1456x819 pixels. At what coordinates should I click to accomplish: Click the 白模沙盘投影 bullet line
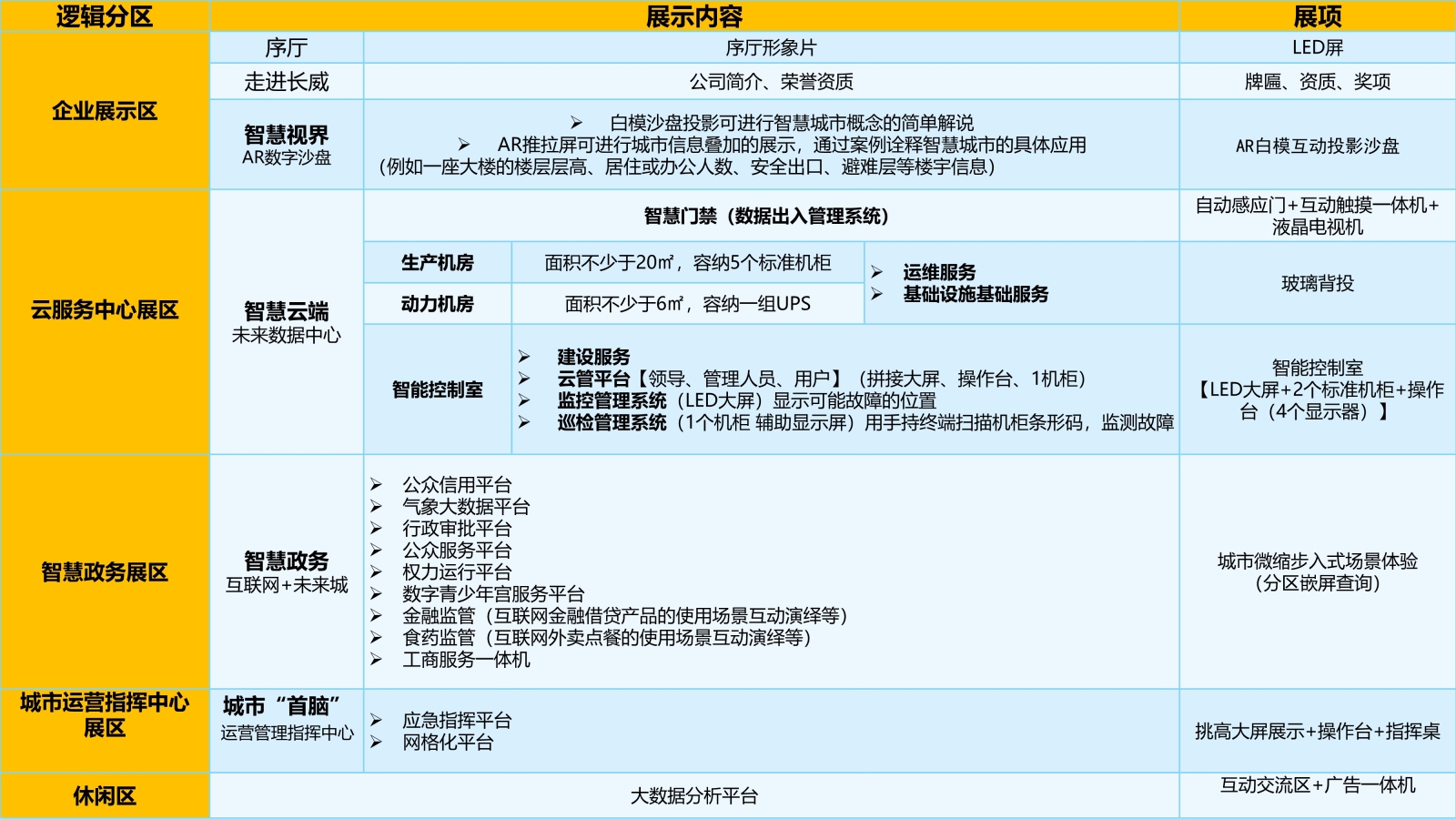(x=772, y=123)
